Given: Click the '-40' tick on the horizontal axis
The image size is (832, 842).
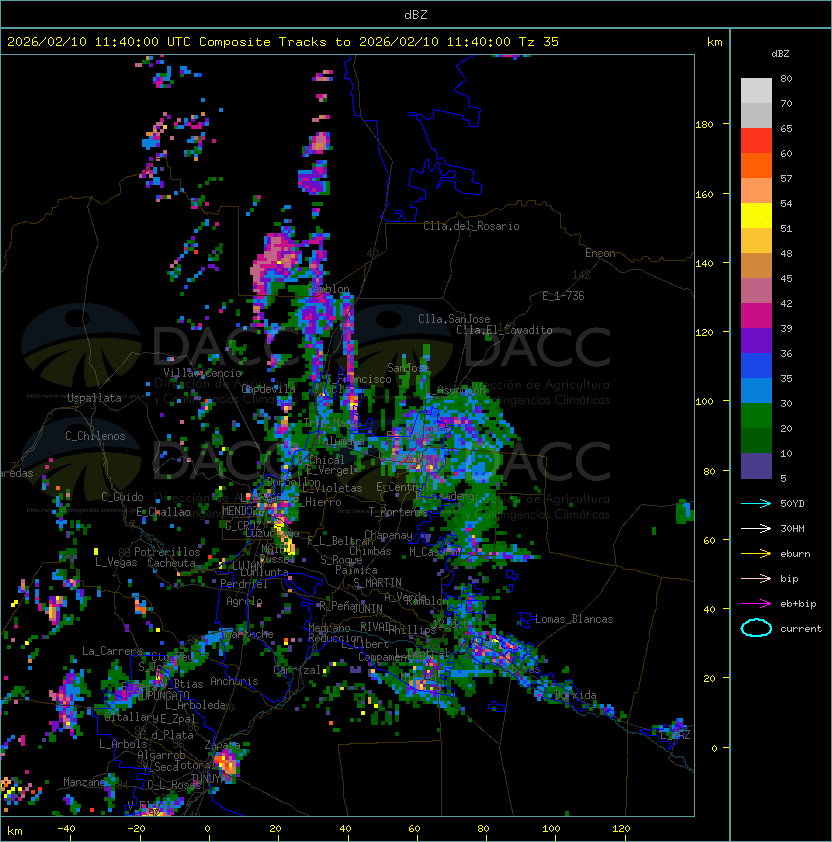Looking at the screenshot, I should pyautogui.click(x=66, y=829).
